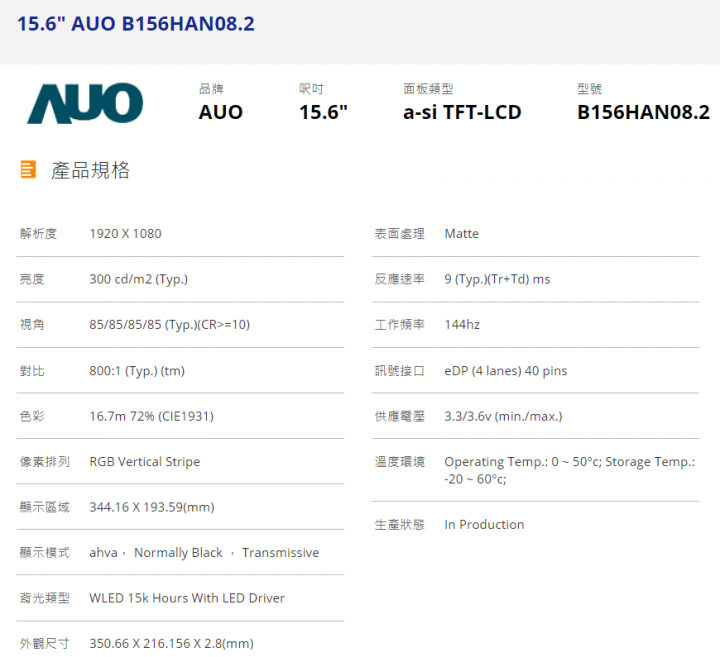Viewport: 720px width, 657px height.
Task: Click the 生產狀態 row label
Action: [399, 524]
